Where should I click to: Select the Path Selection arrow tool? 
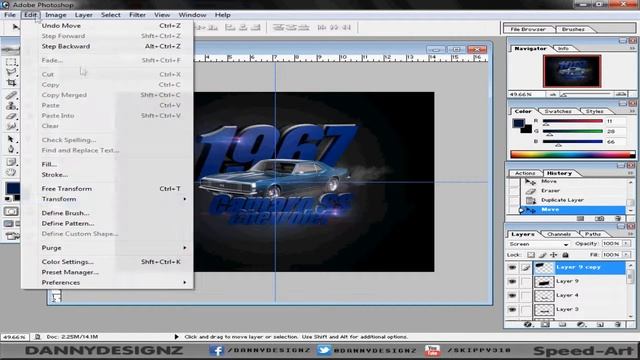point(11,139)
